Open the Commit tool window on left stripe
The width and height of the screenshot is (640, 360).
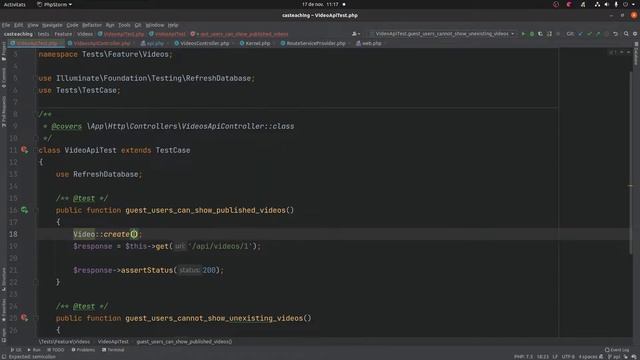4,78
